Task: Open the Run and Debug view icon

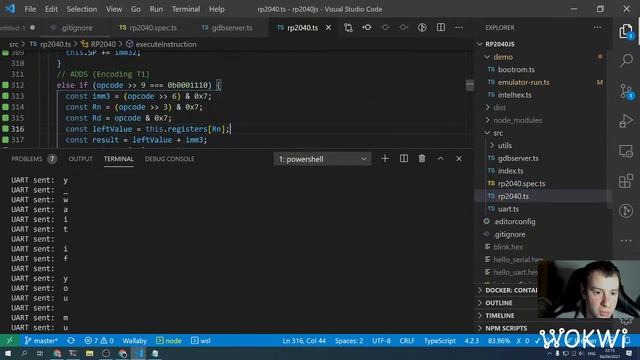Action: click(626, 121)
